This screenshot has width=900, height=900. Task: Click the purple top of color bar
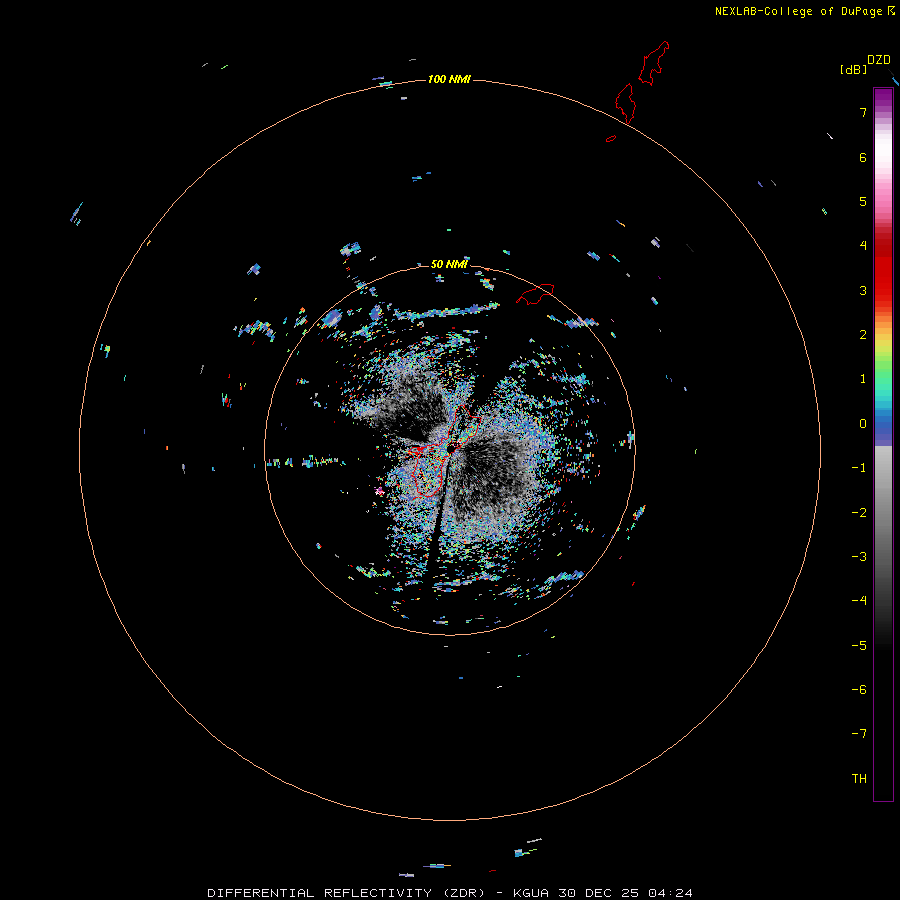click(x=883, y=99)
